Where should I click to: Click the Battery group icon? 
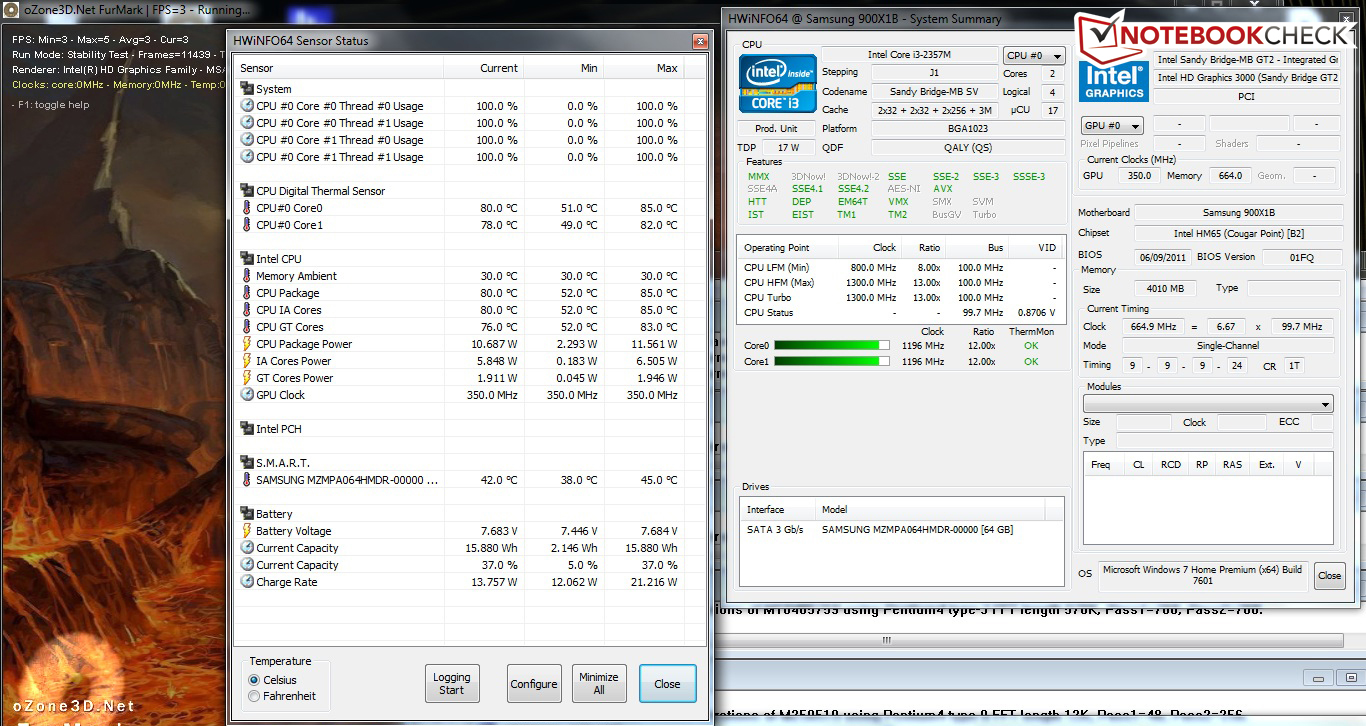tap(247, 514)
